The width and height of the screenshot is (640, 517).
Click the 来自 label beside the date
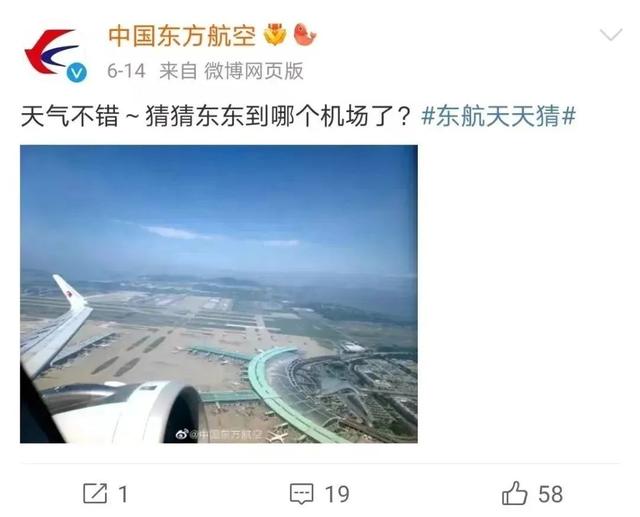pyautogui.click(x=178, y=71)
